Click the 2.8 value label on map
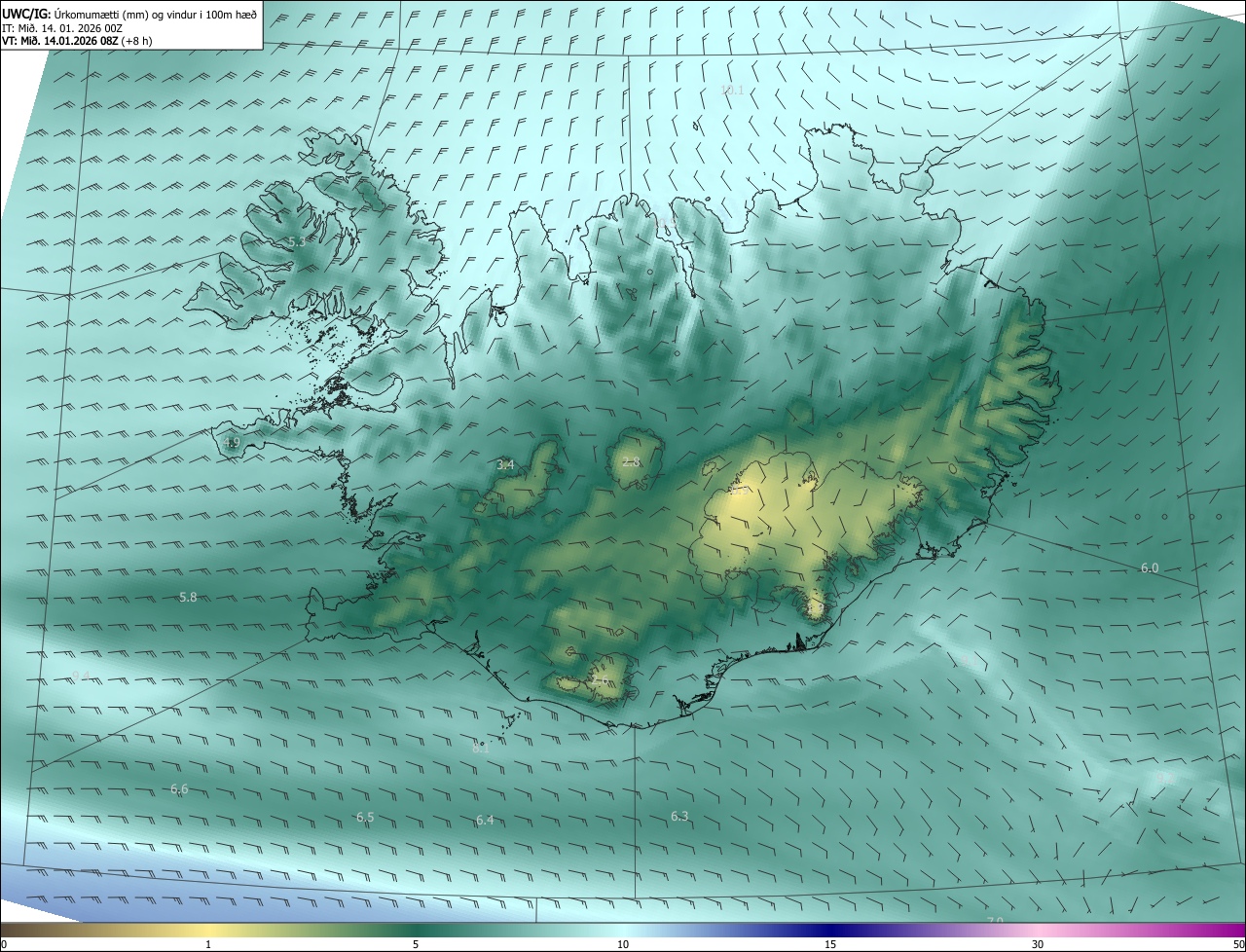Screen dimensions: 1246x952 [x=631, y=461]
